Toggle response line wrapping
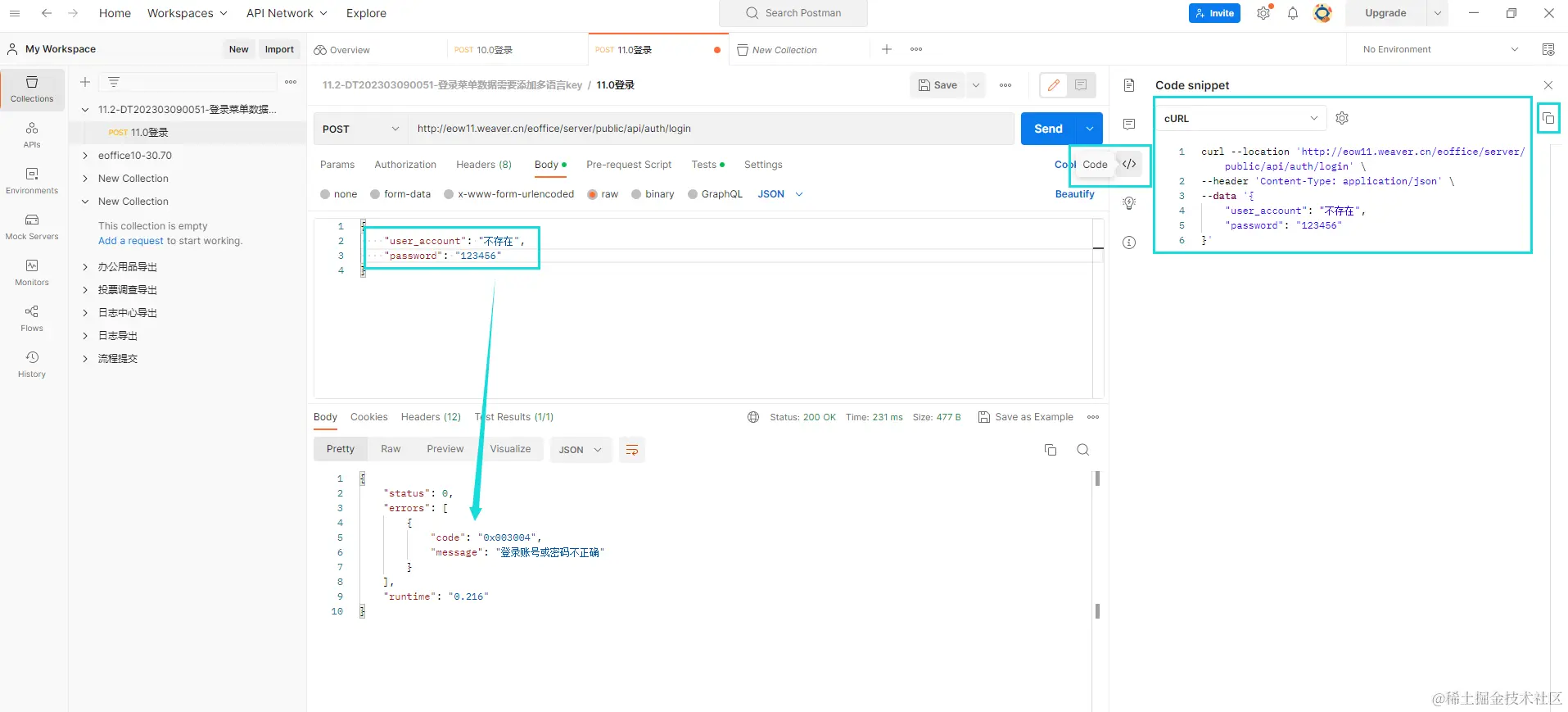Viewport: 1568px width, 712px height. [632, 450]
